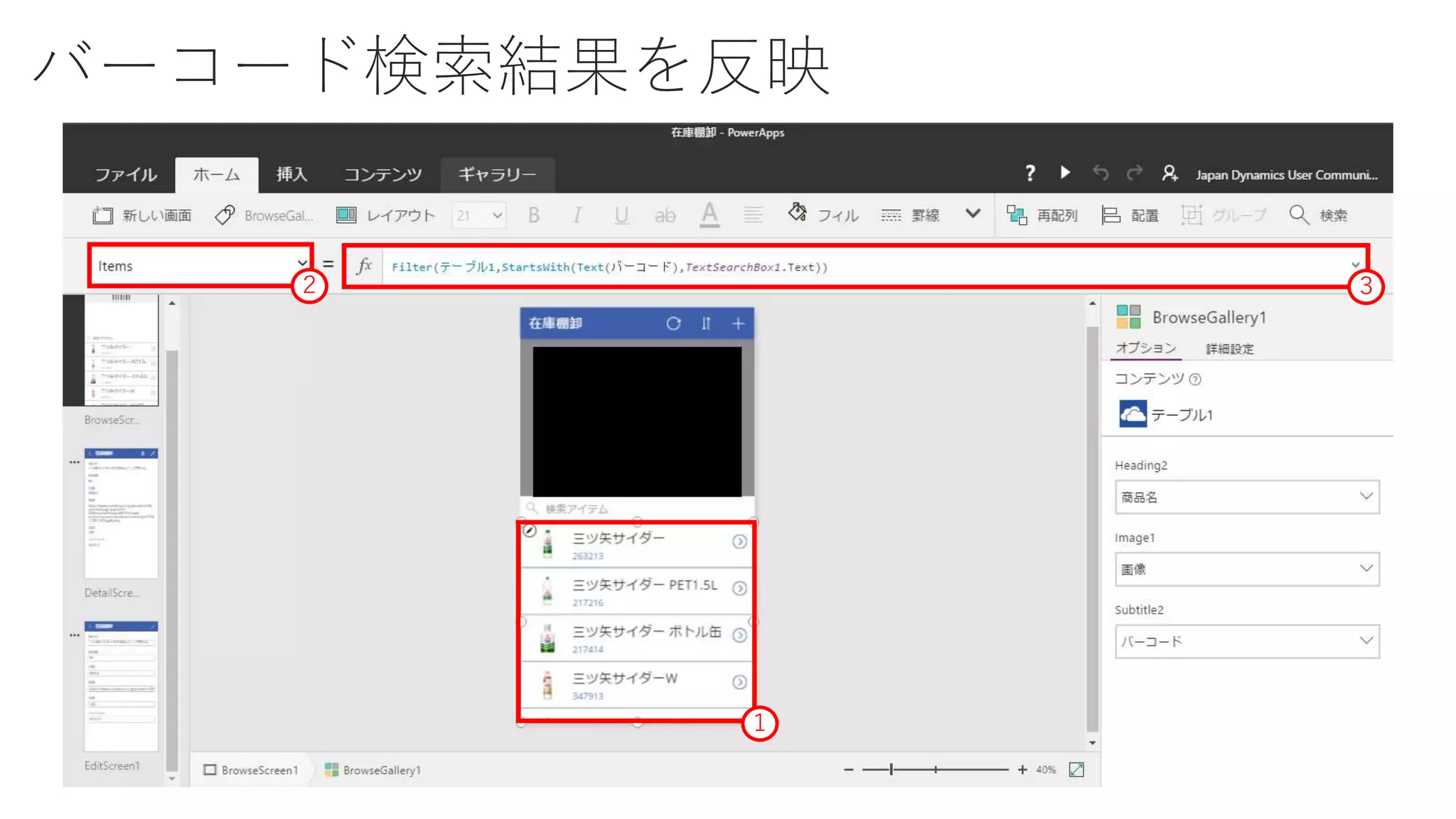Image resolution: width=1456 pixels, height=819 pixels.
Task: Click the refresh icon in app header
Action: point(673,323)
